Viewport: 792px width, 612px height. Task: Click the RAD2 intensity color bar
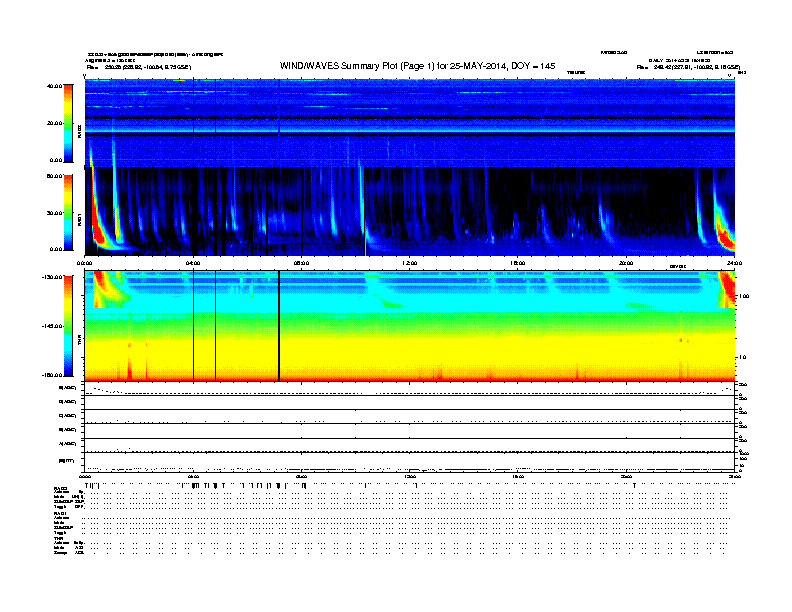click(x=68, y=123)
